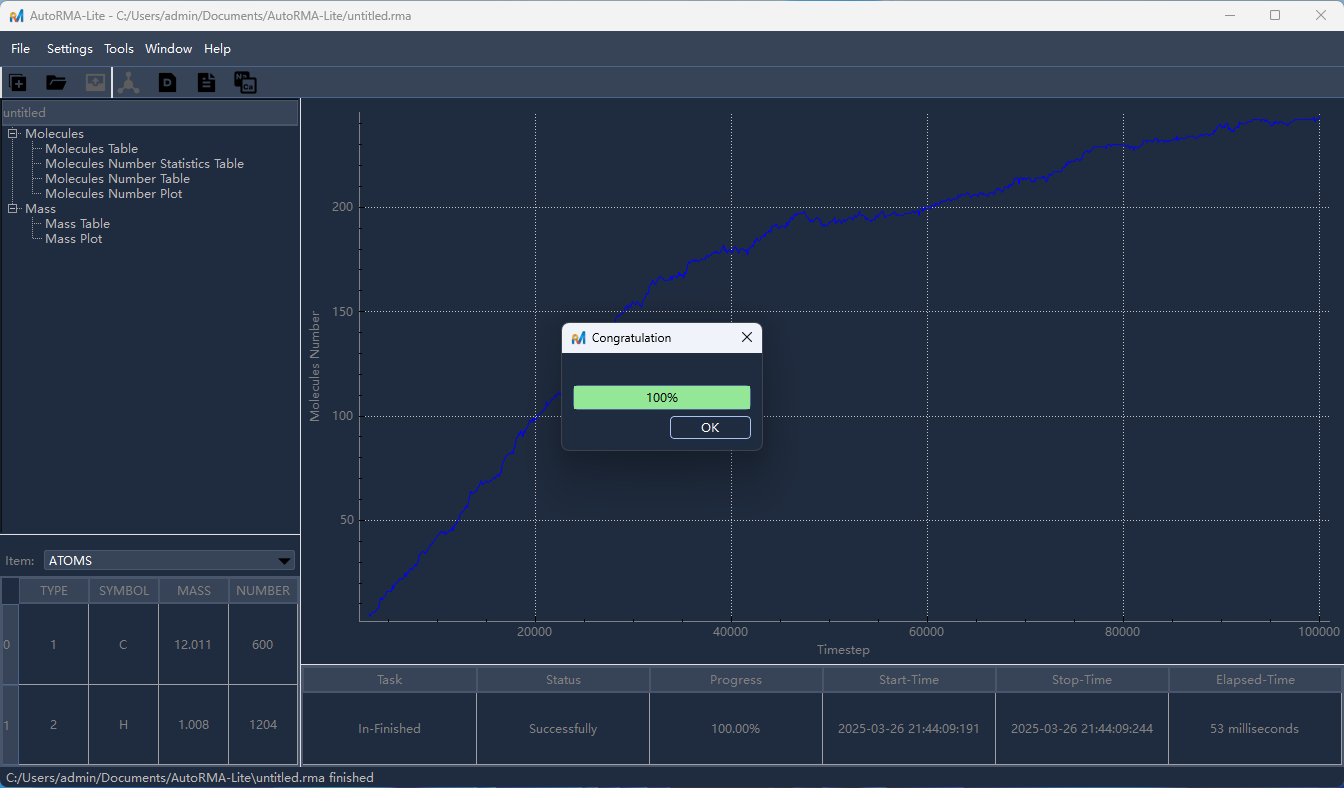
Task: Click the periodic elements Na/Ca icon
Action: 245,83
